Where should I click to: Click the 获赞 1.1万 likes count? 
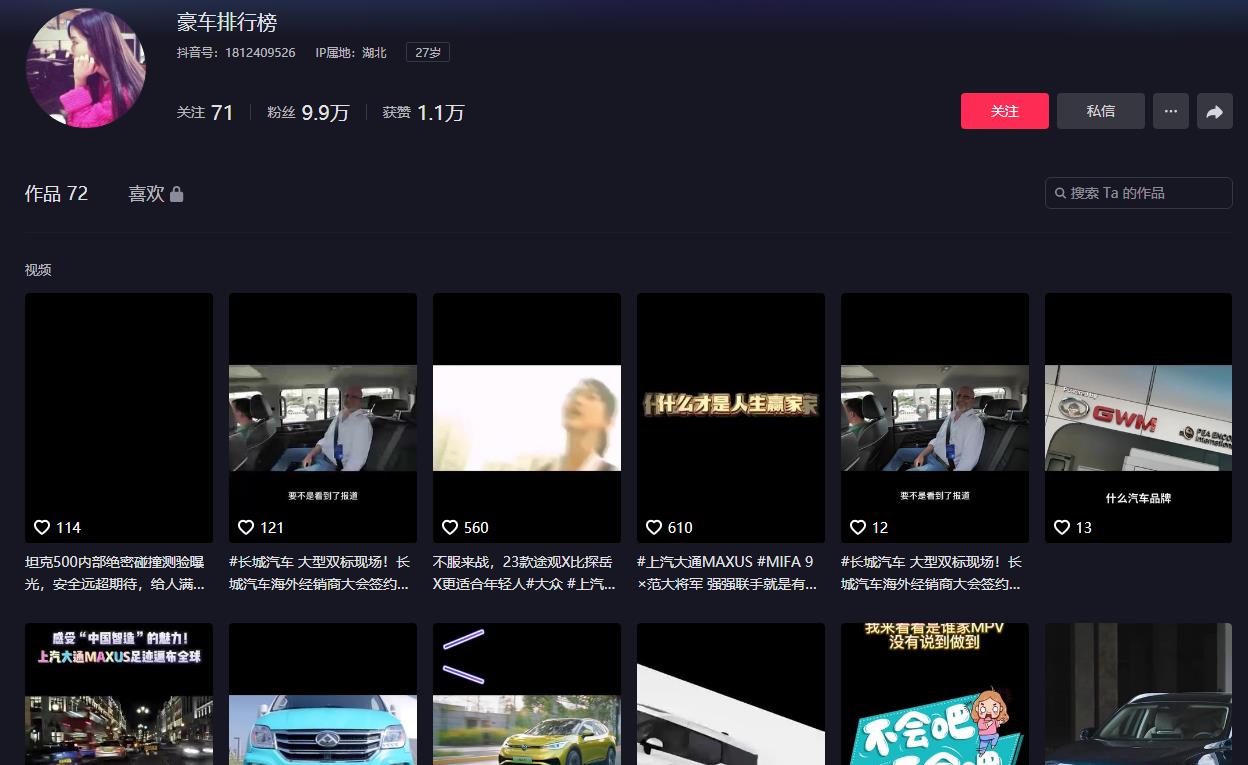tap(424, 113)
